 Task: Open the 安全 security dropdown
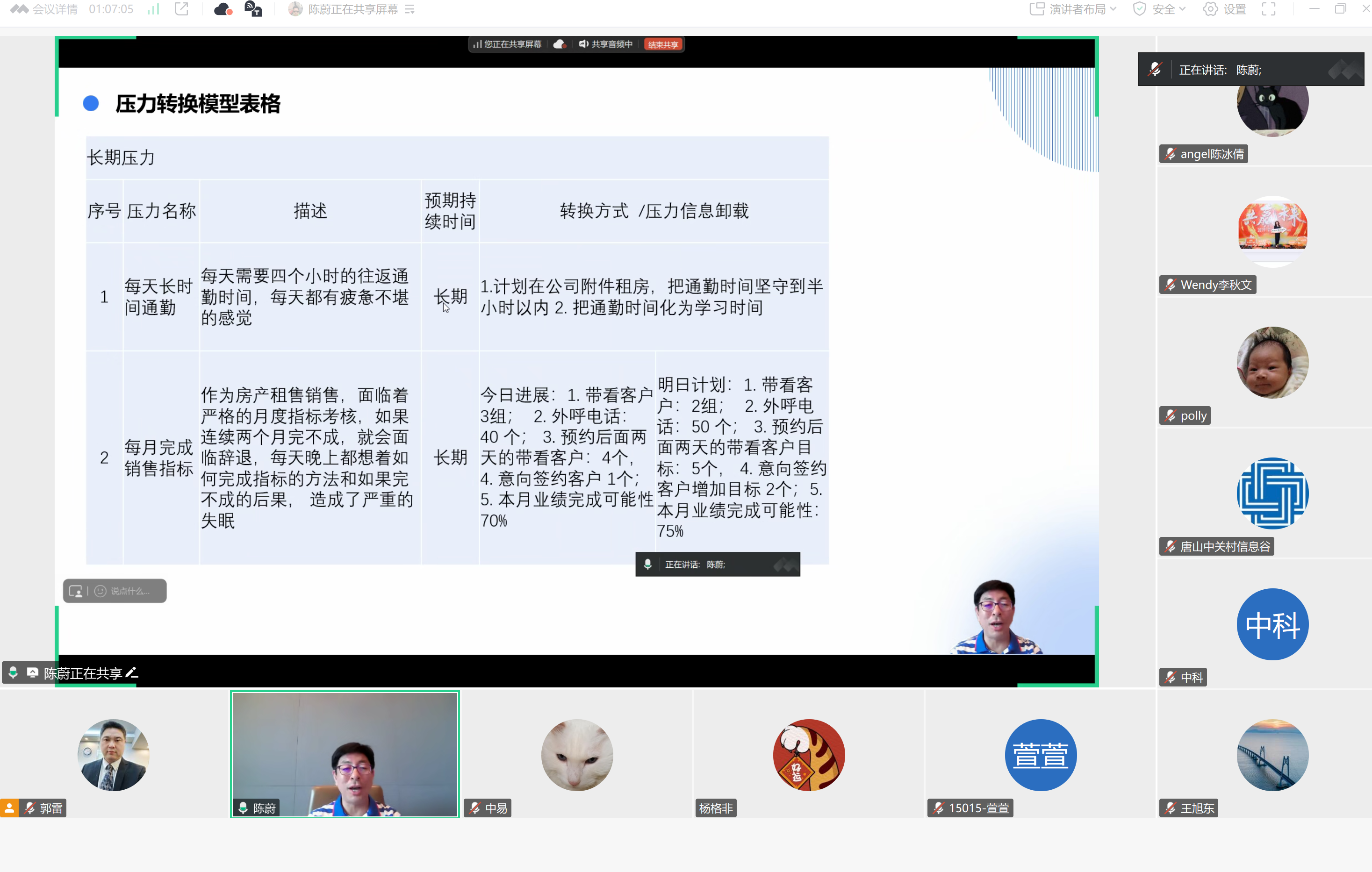pos(1159,9)
